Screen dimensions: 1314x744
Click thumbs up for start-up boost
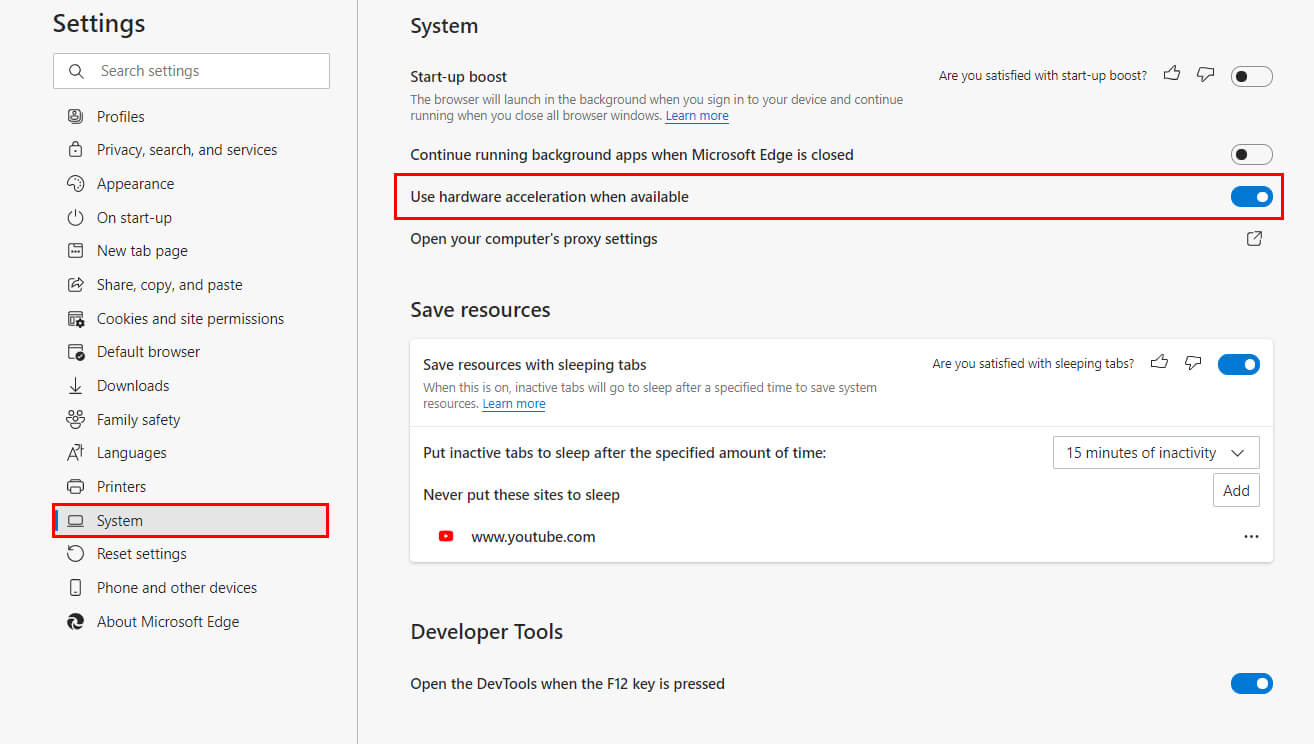point(1173,74)
